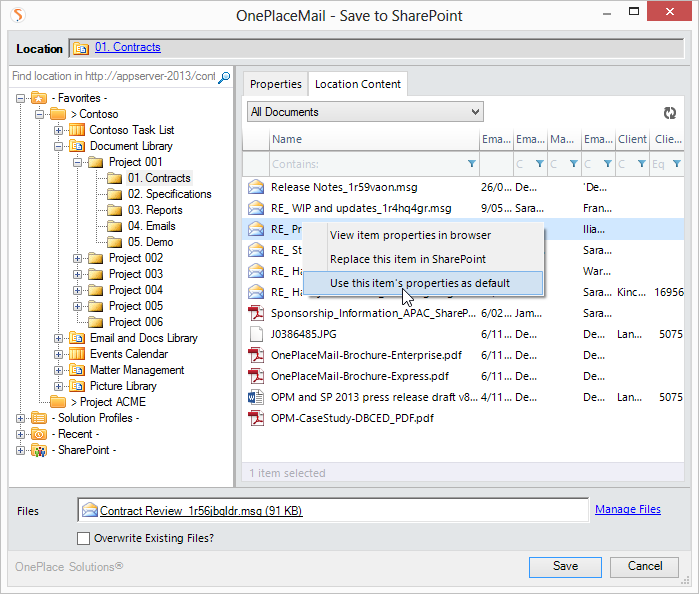Expand the Project 002 folder node

coord(78,258)
